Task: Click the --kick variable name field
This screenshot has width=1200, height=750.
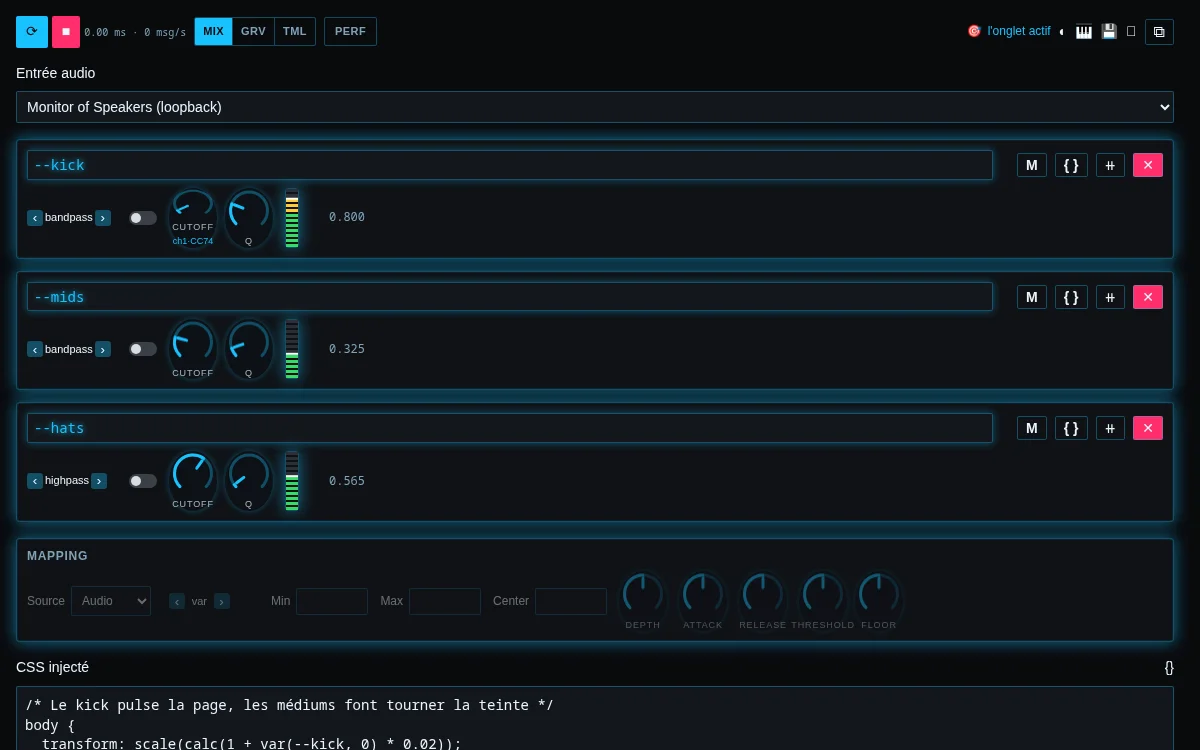Action: (510, 165)
